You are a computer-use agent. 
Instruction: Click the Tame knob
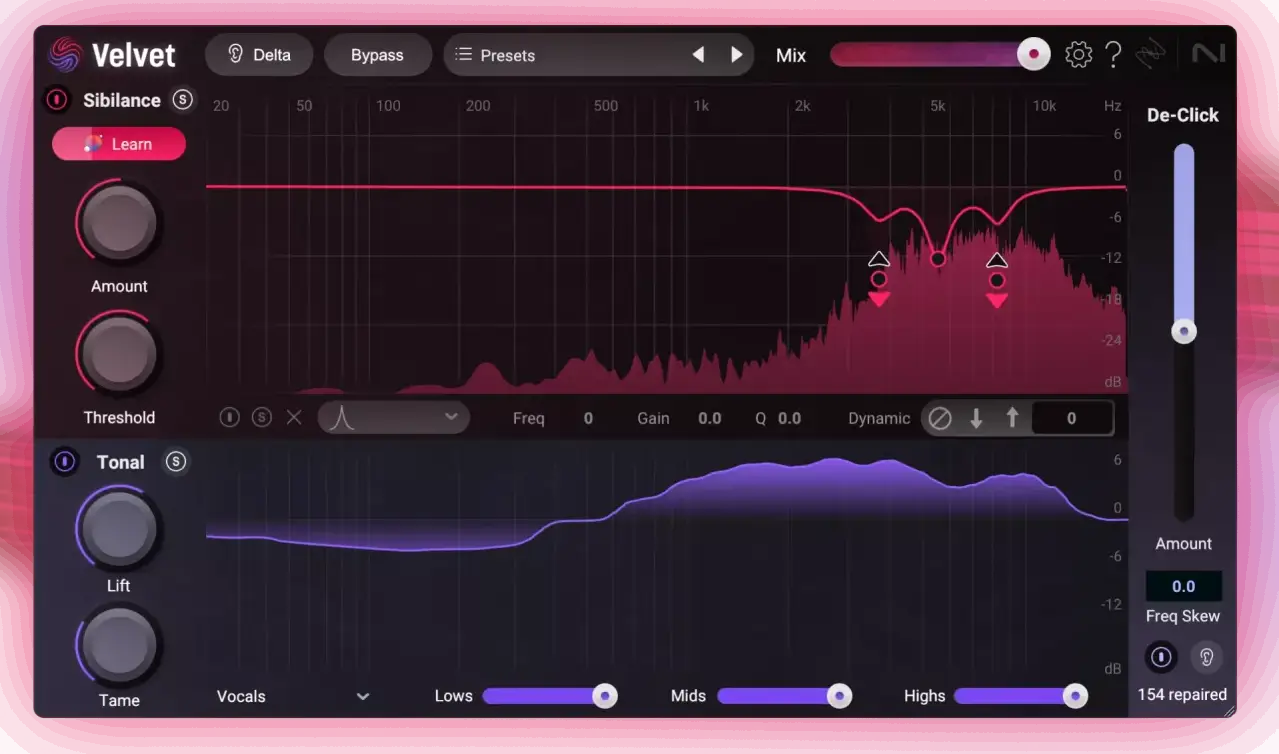pyautogui.click(x=119, y=643)
